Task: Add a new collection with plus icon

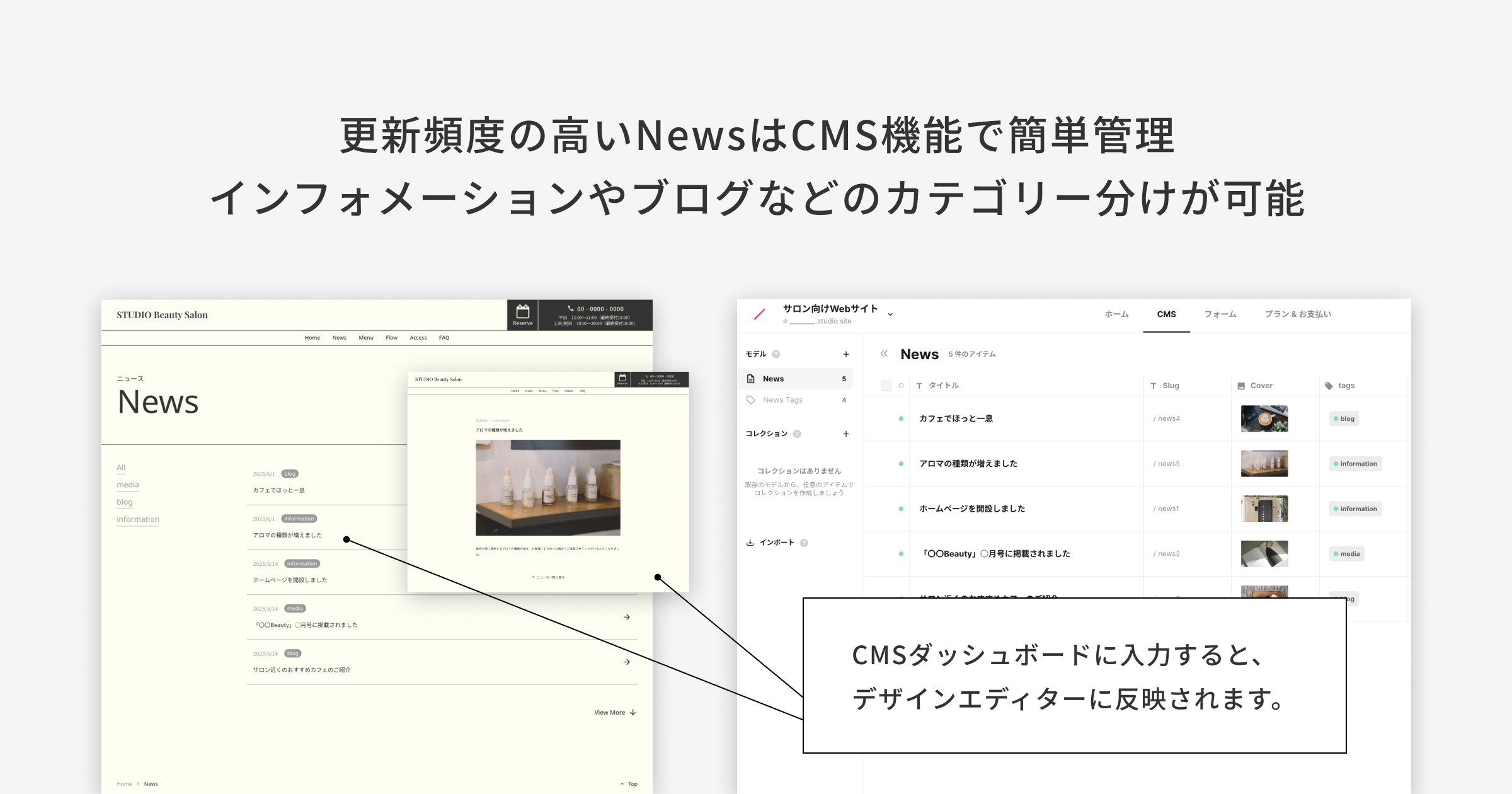Action: pos(846,434)
